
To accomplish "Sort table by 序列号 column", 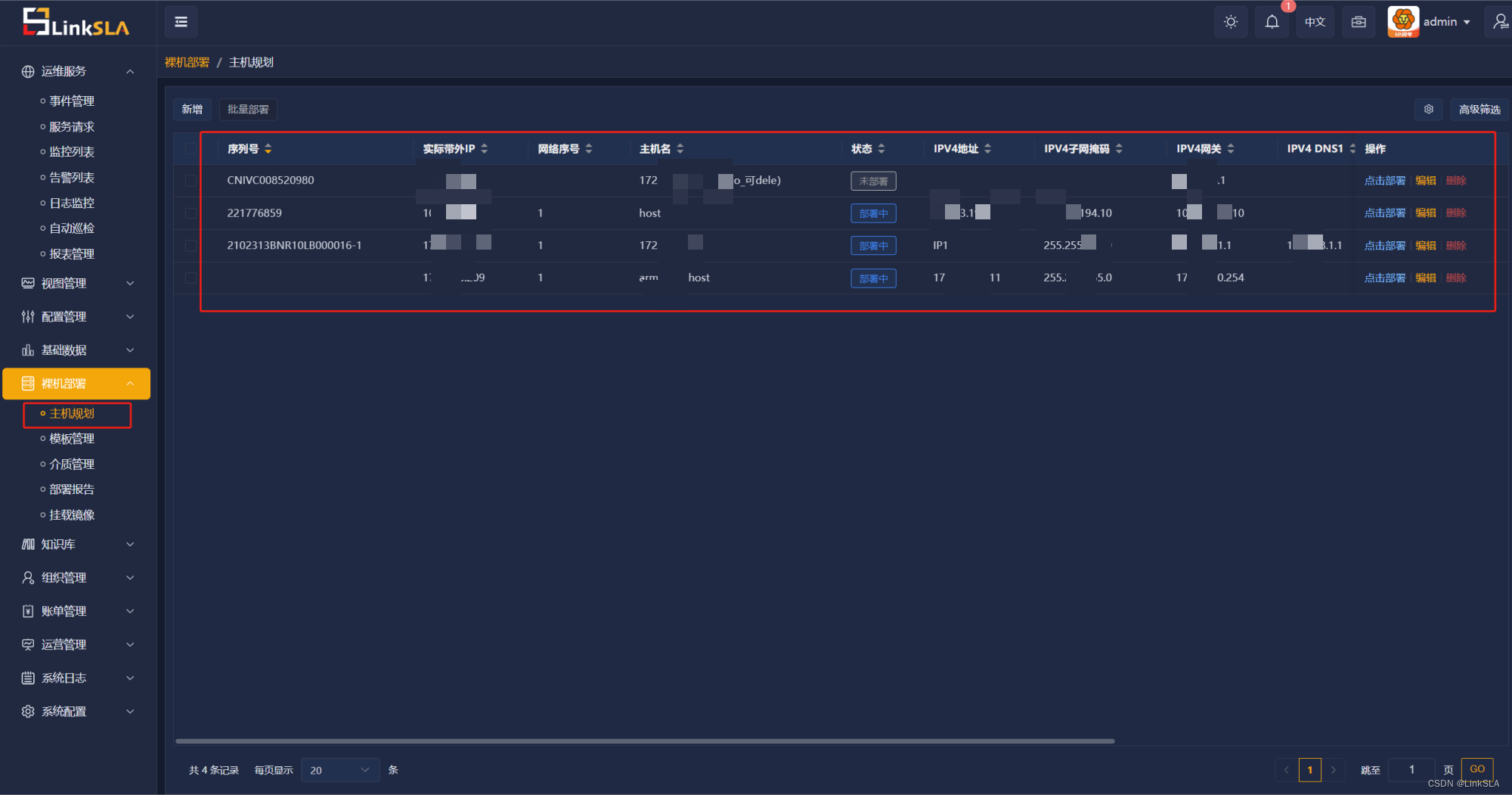I will click(268, 149).
